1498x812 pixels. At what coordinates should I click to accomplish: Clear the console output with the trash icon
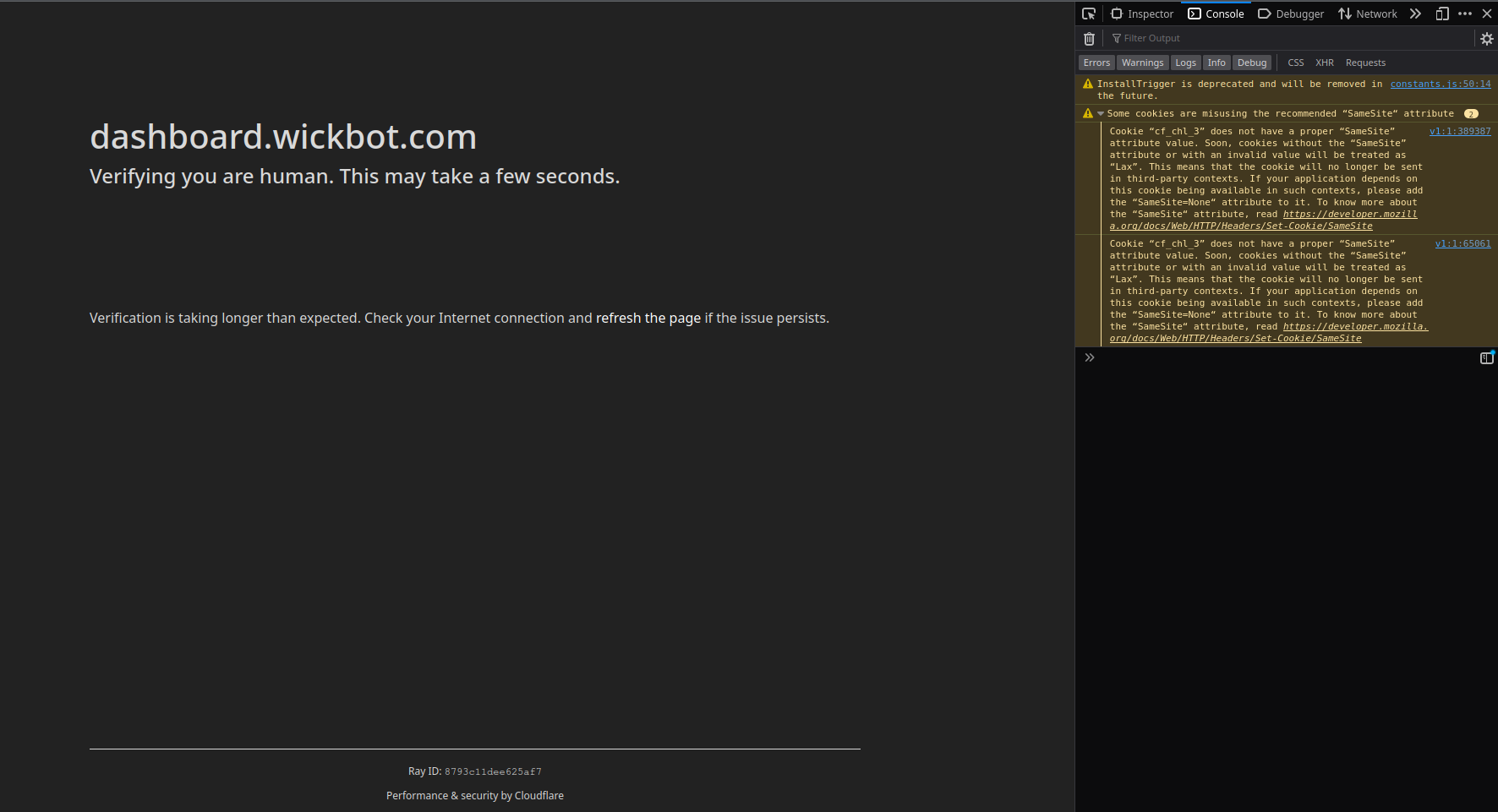pyautogui.click(x=1089, y=38)
